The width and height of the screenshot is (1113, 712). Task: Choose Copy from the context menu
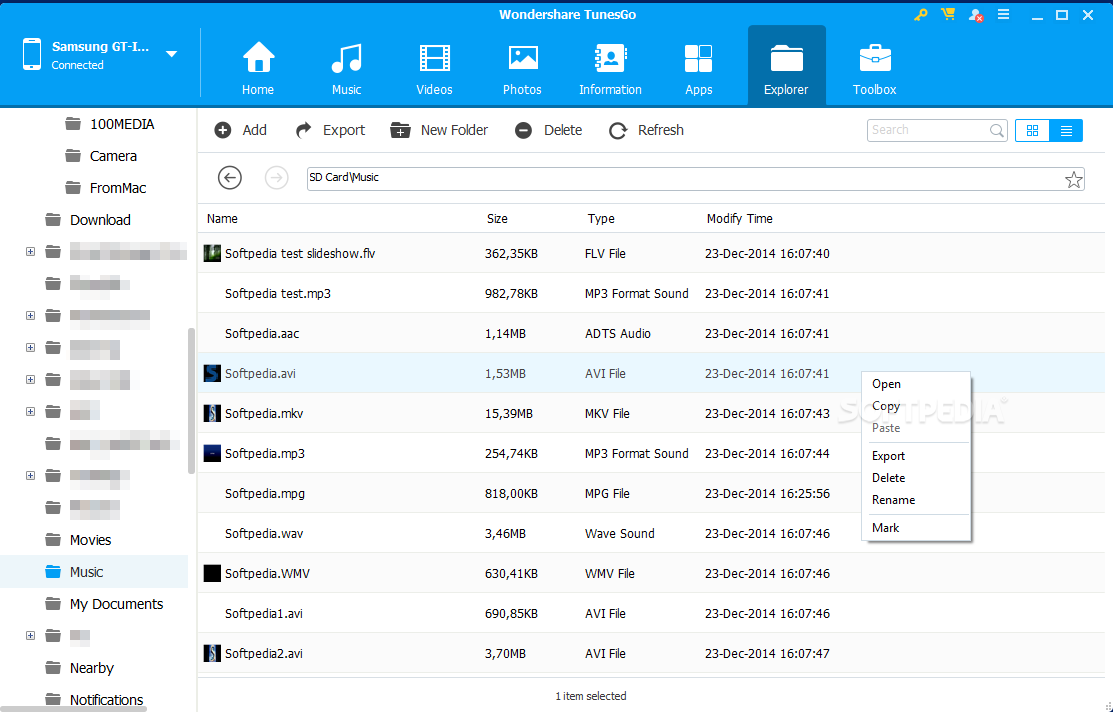click(916, 406)
